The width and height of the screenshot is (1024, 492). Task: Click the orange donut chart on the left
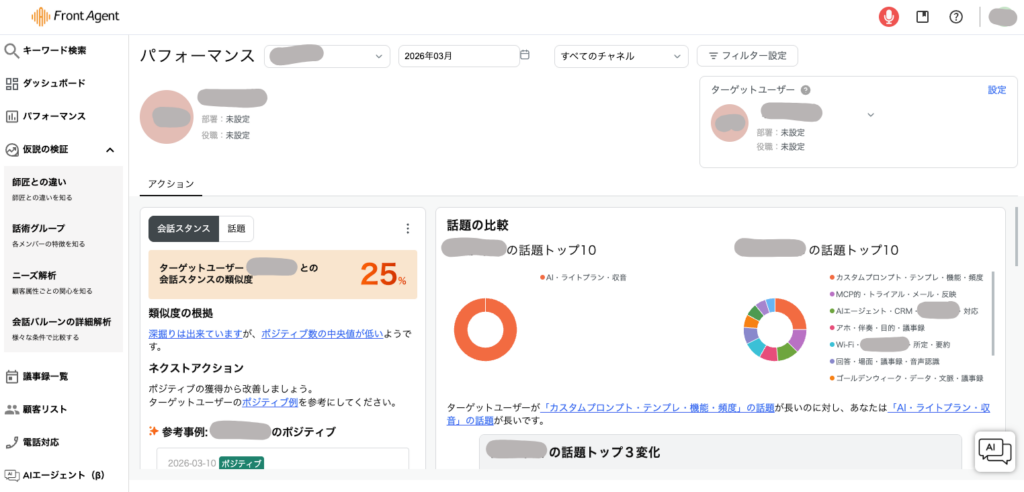pyautogui.click(x=485, y=330)
